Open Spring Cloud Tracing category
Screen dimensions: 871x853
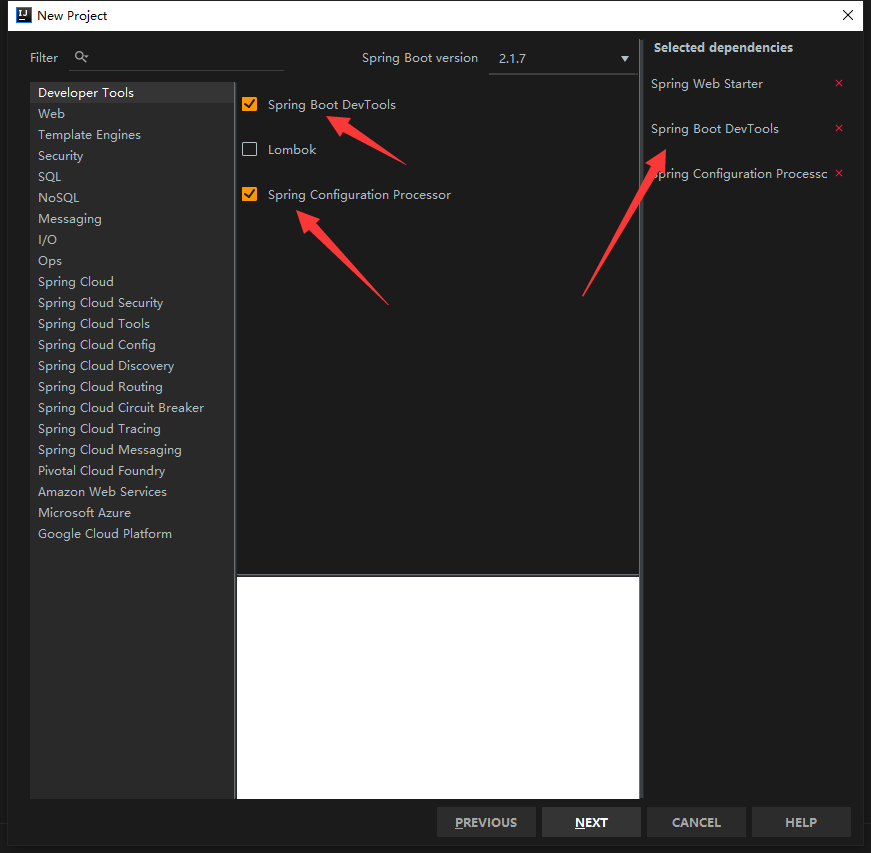click(x=132, y=429)
